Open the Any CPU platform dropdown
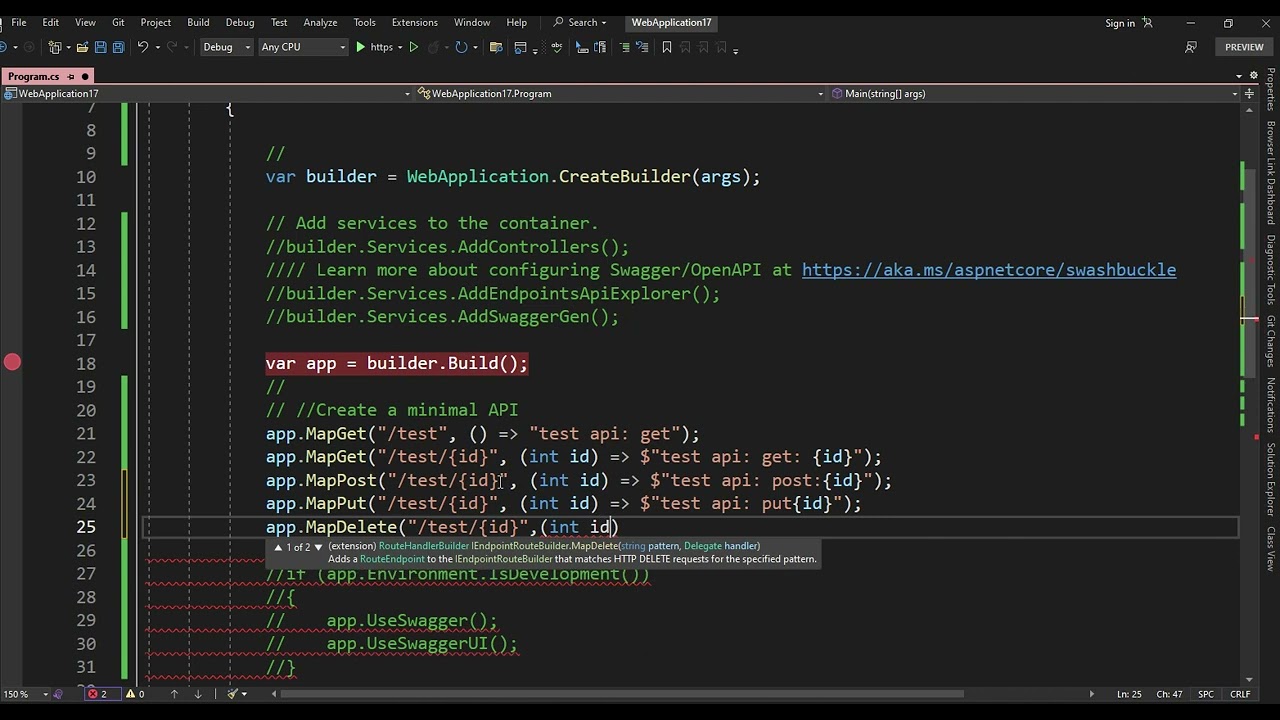The image size is (1280, 720). 303,47
